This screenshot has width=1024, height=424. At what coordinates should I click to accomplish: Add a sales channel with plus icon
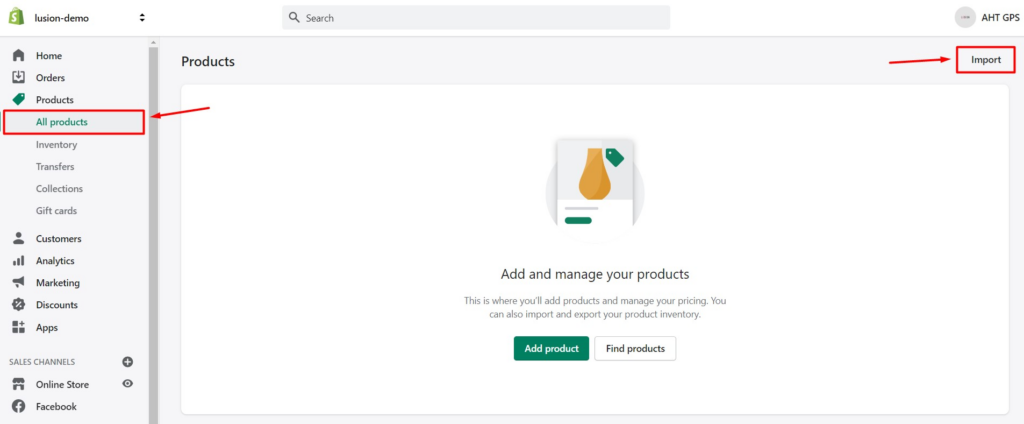[127, 361]
